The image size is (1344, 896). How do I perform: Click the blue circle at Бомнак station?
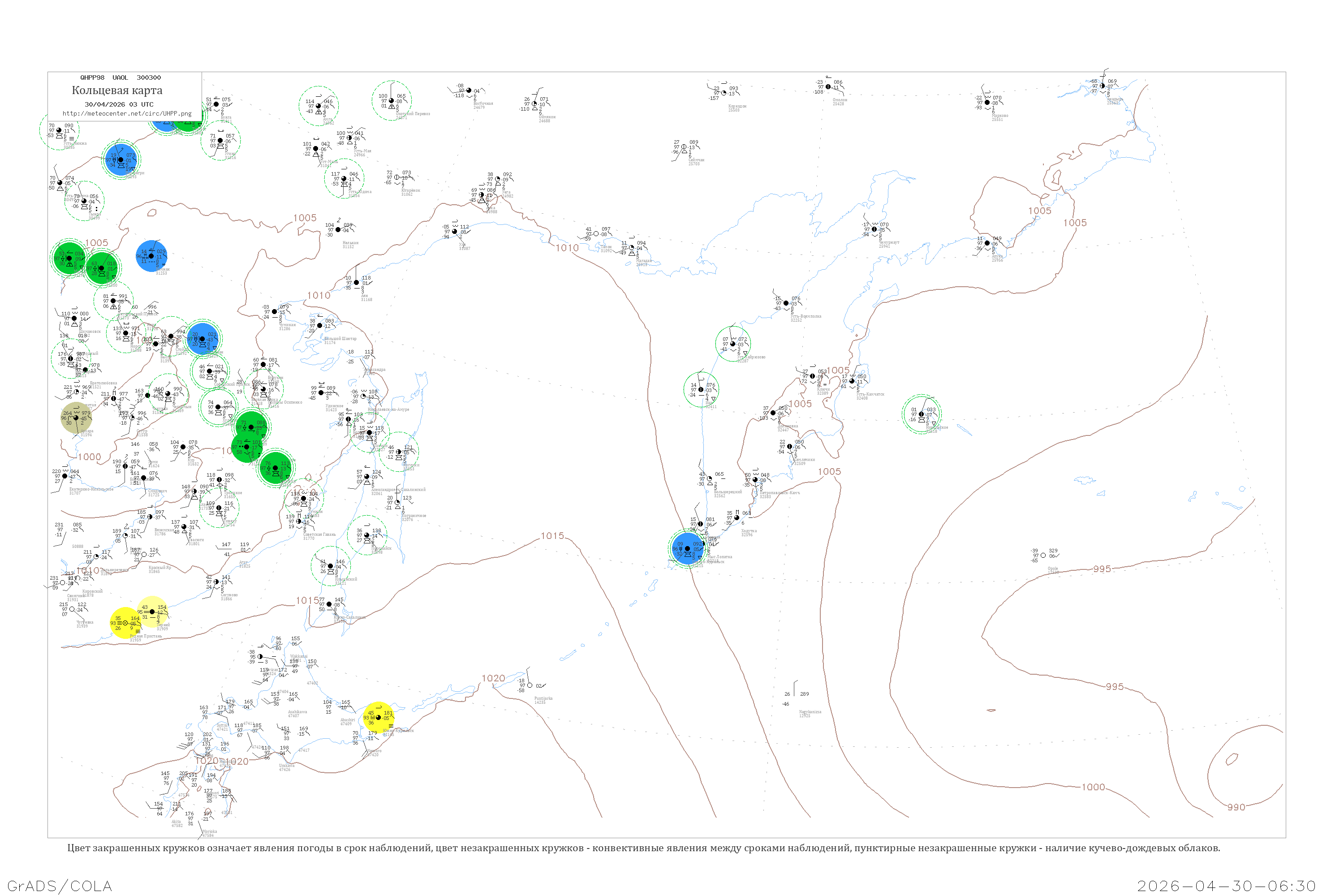pyautogui.click(x=151, y=256)
